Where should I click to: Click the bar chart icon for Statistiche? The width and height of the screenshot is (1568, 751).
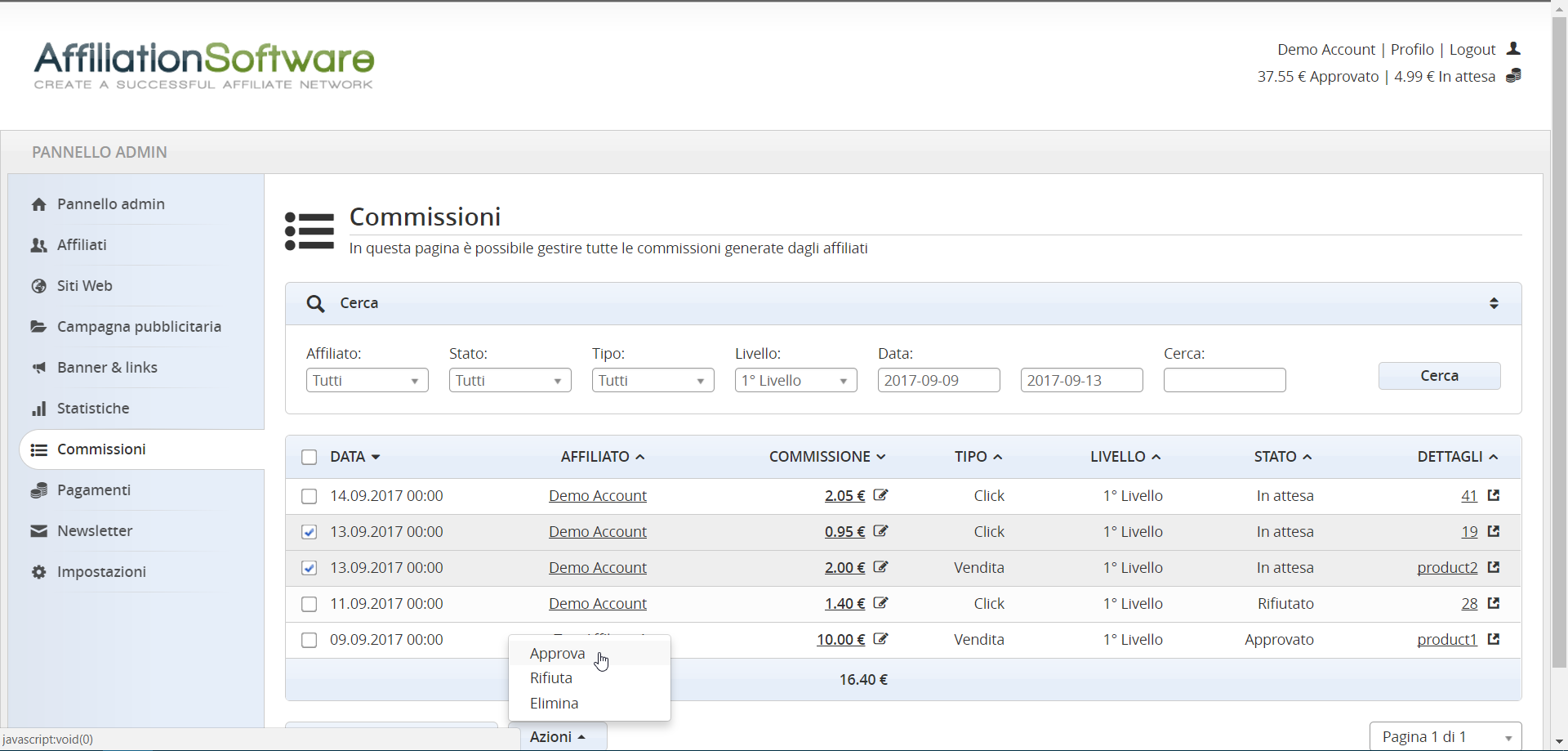[38, 409]
